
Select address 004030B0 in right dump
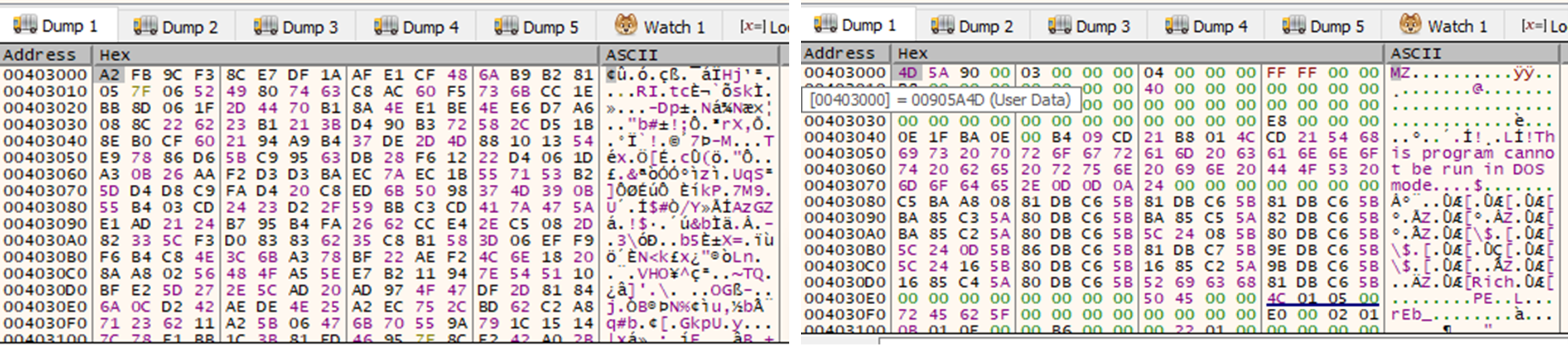pyautogui.click(x=845, y=250)
